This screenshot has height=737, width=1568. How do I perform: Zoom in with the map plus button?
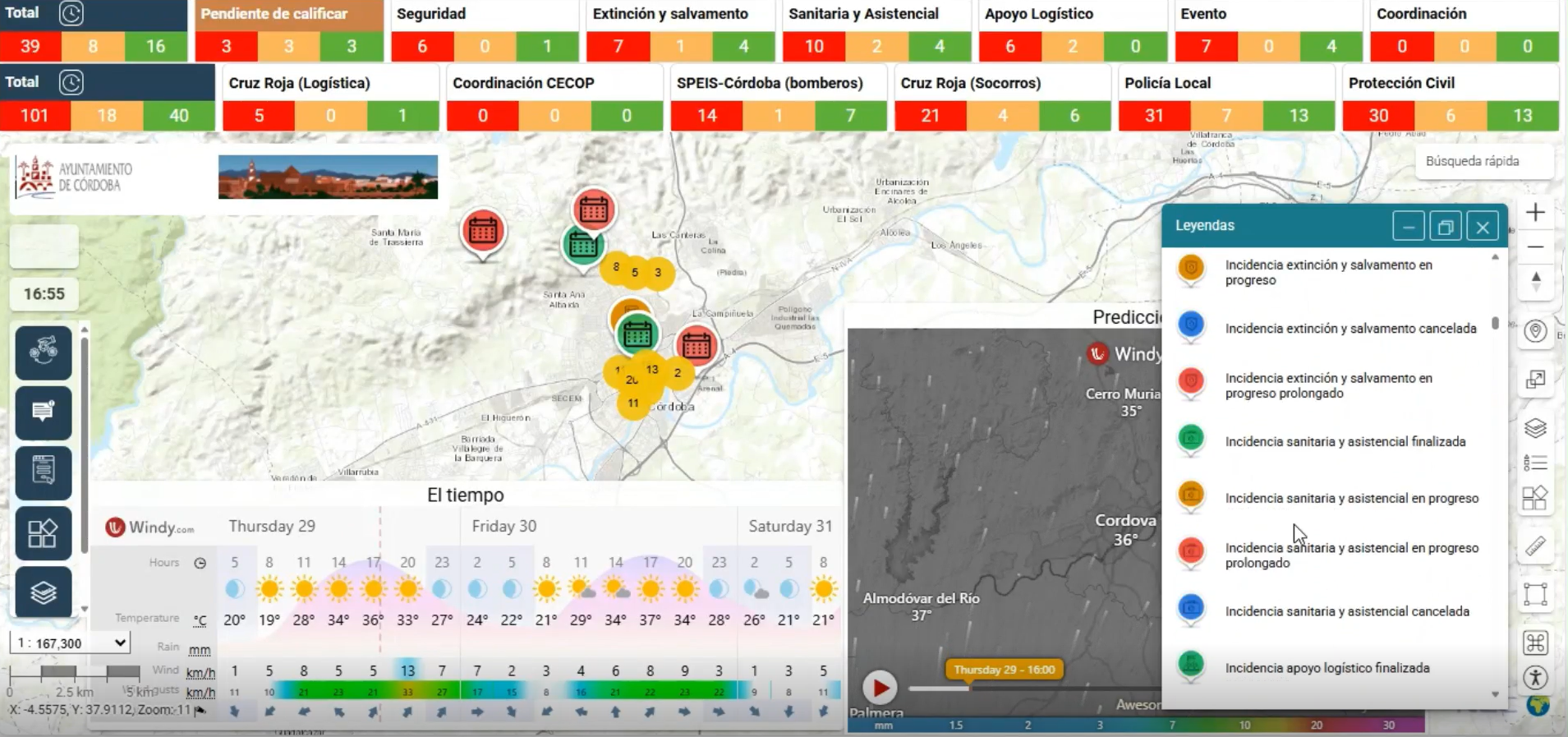click(x=1535, y=213)
